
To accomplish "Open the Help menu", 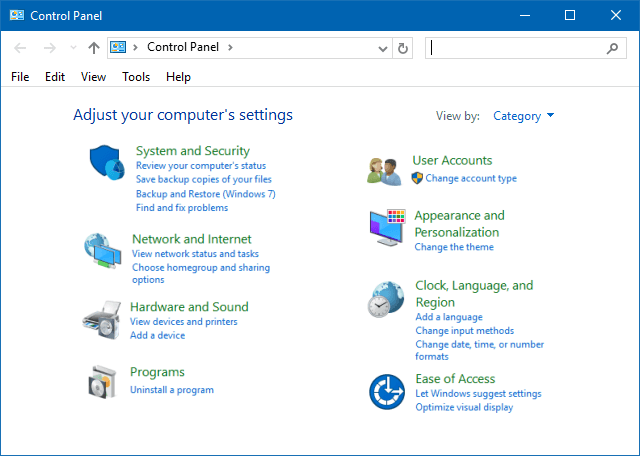I will [178, 77].
